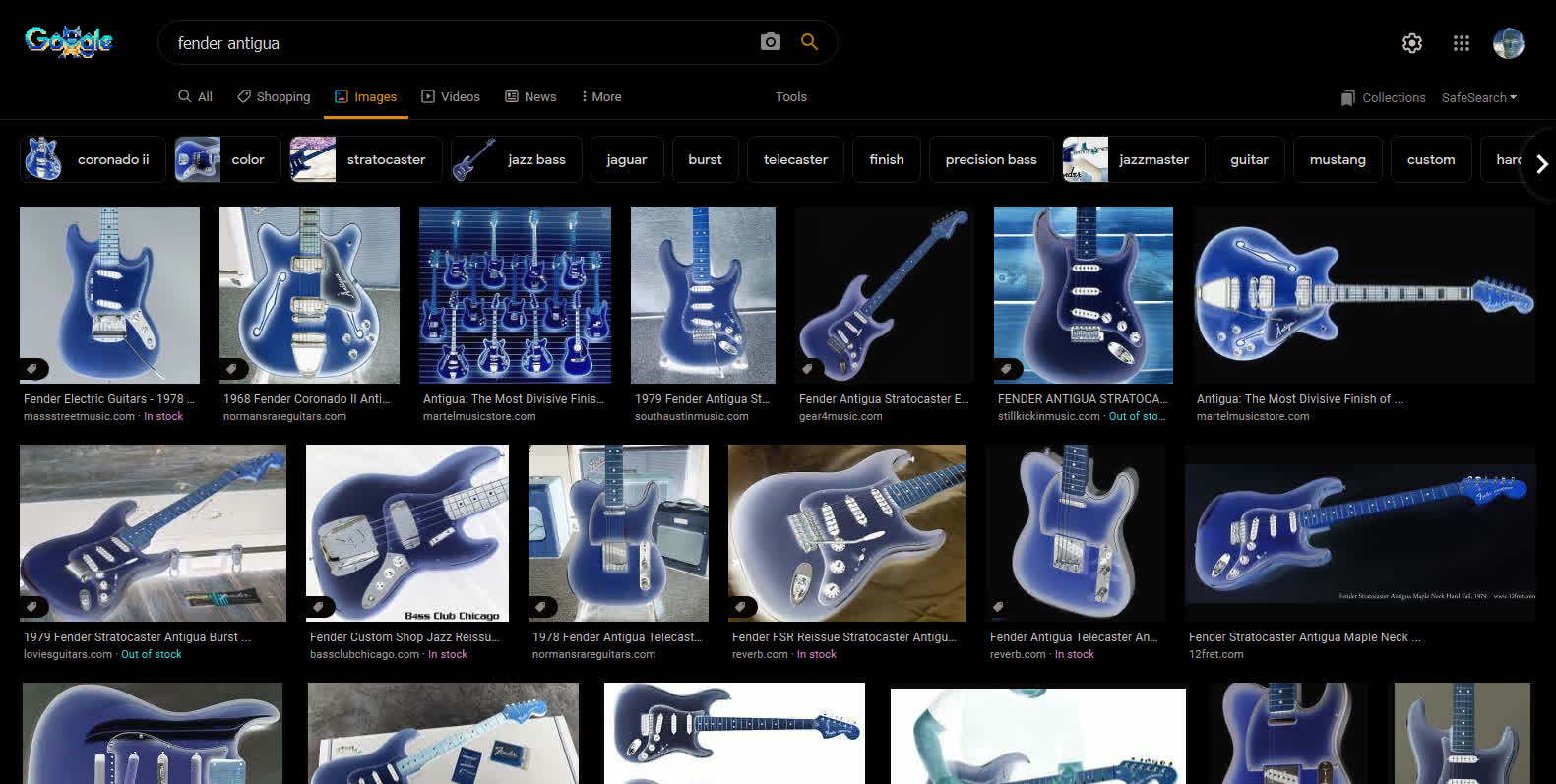Click Fender FSR Reissue Stratocaster title

click(843, 637)
